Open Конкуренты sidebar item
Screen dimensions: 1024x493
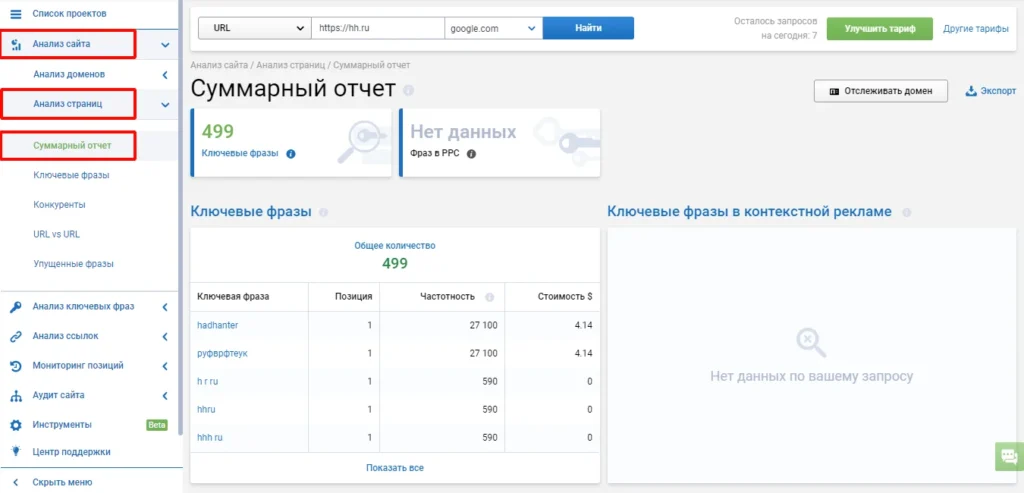click(59, 205)
